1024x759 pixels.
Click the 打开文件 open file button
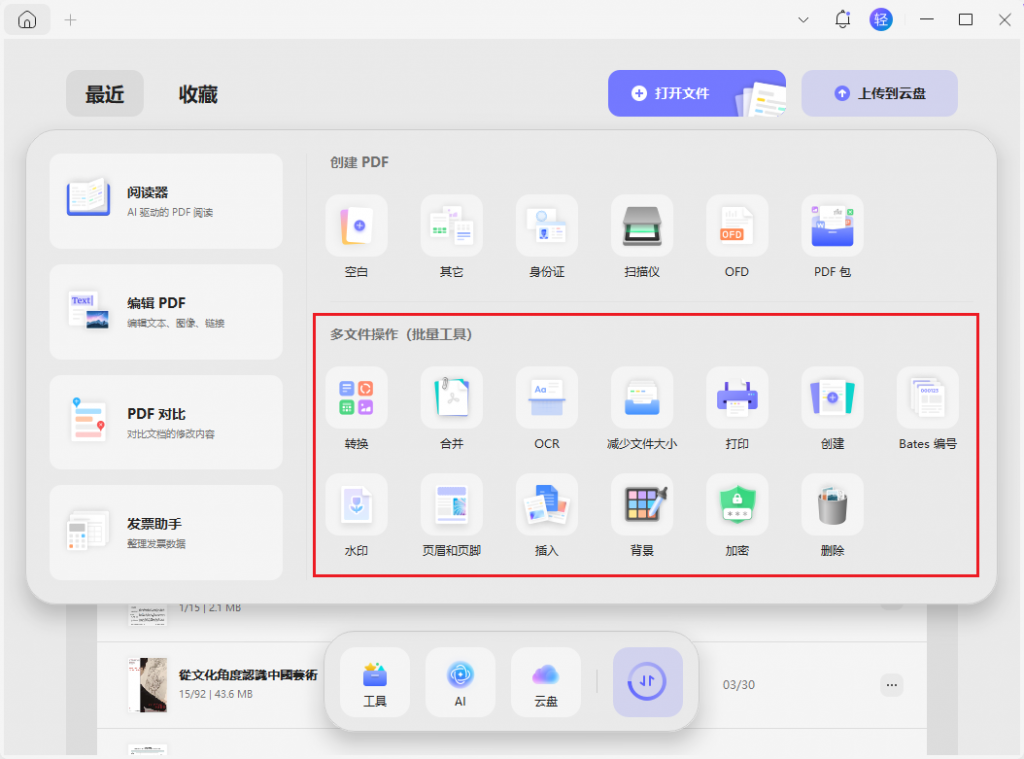point(697,93)
